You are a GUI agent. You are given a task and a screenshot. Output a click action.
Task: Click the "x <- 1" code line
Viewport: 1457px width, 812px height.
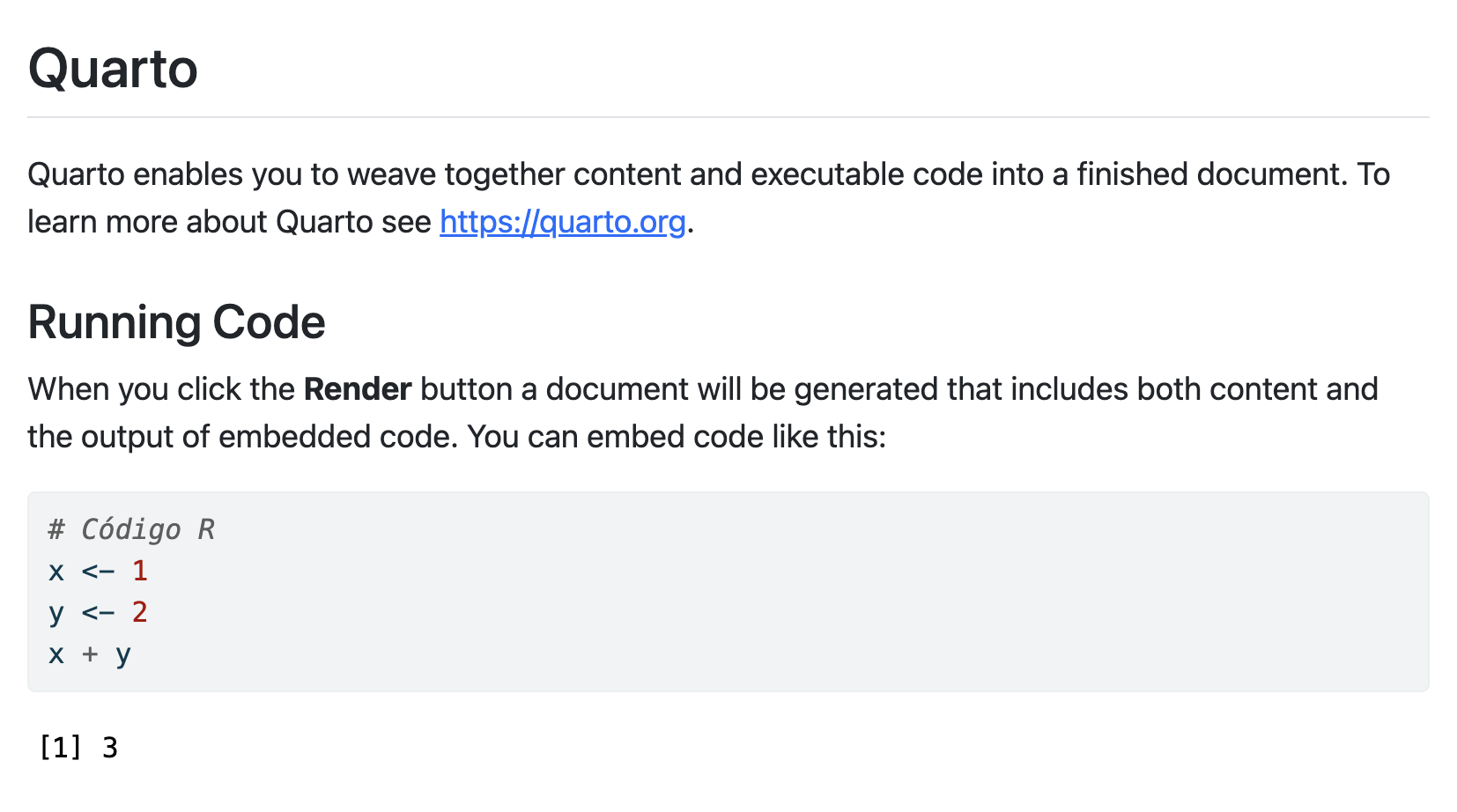pos(98,571)
